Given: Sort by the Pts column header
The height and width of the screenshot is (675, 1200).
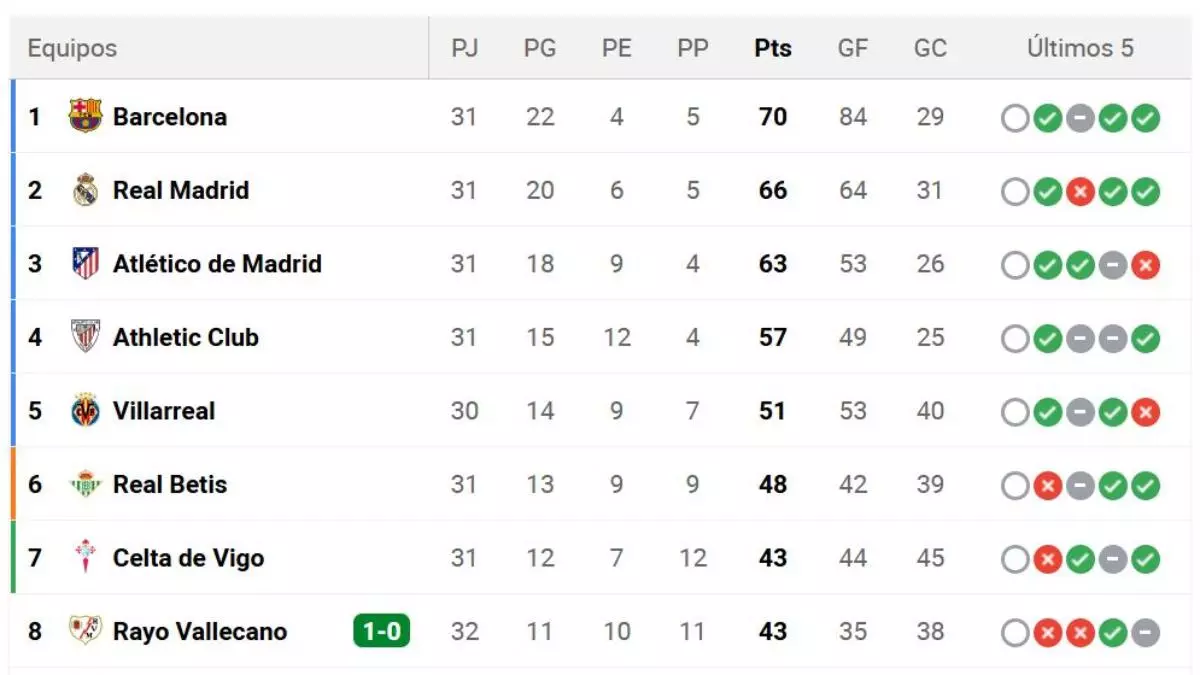Looking at the screenshot, I should (772, 47).
